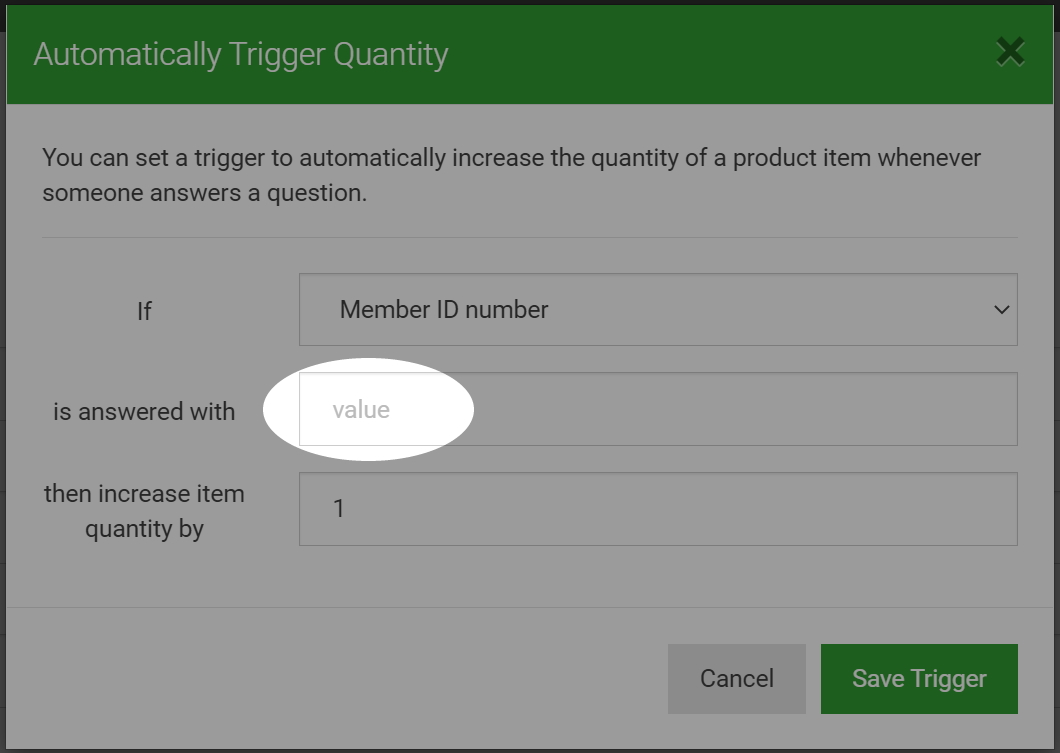The image size is (1060, 753).
Task: Click the 'If' label text
Action: (x=144, y=312)
